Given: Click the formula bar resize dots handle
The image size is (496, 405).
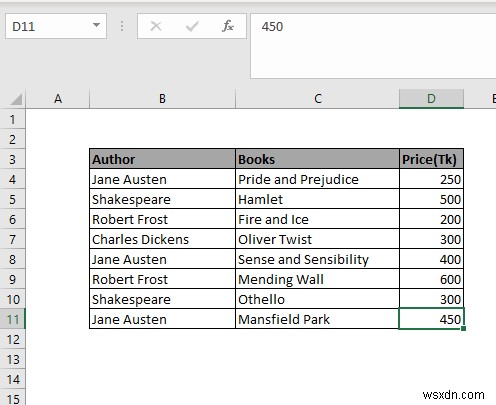Looking at the screenshot, I should 122,26.
